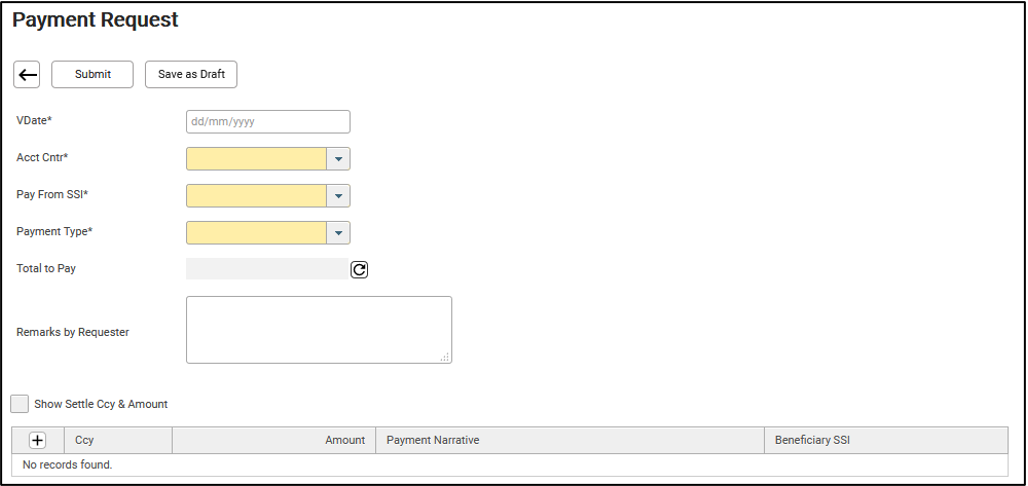1028x486 pixels.
Task: Select the Acct Cntr yellow combo field
Action: pos(256,159)
